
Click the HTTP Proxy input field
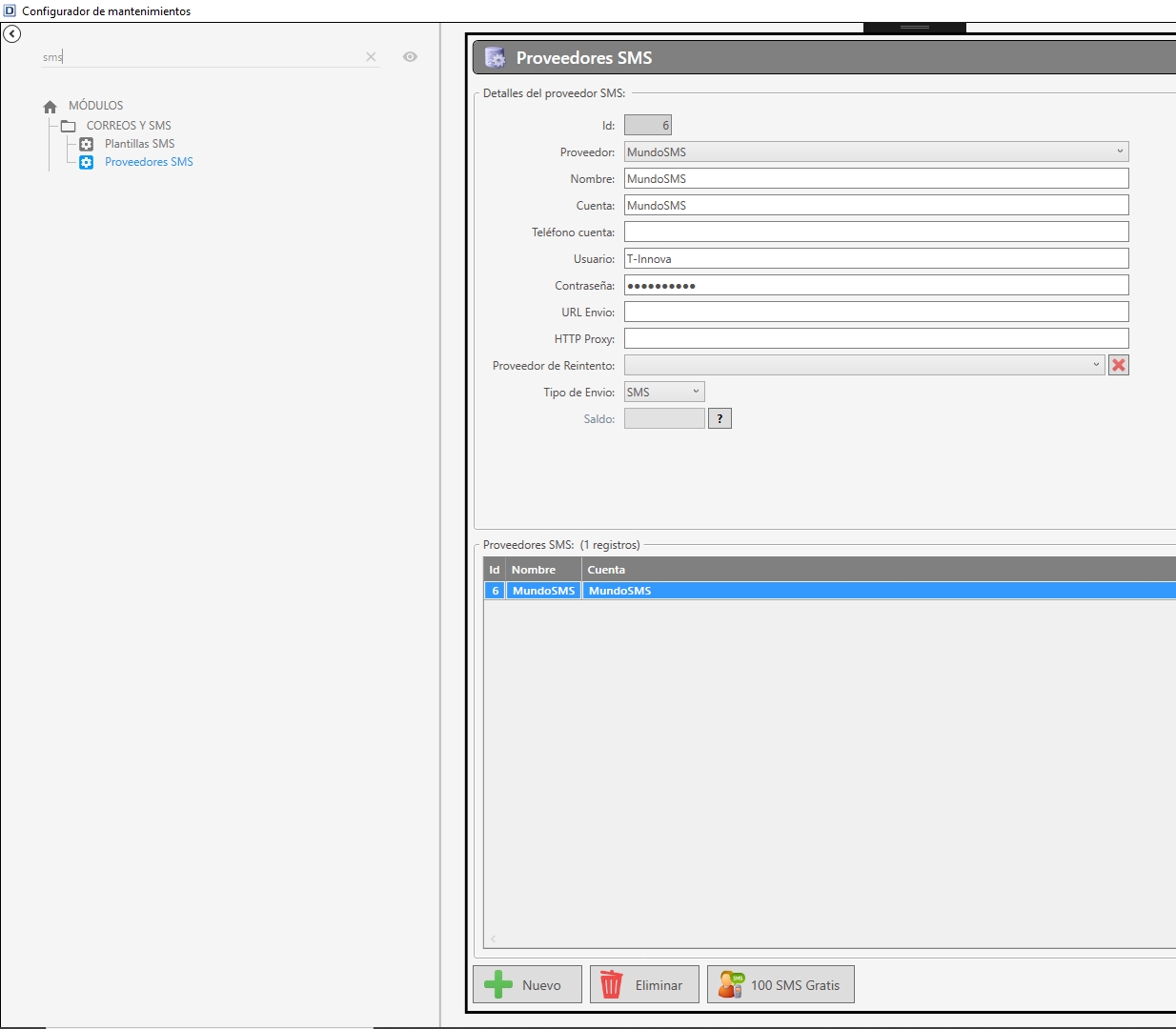[877, 338]
